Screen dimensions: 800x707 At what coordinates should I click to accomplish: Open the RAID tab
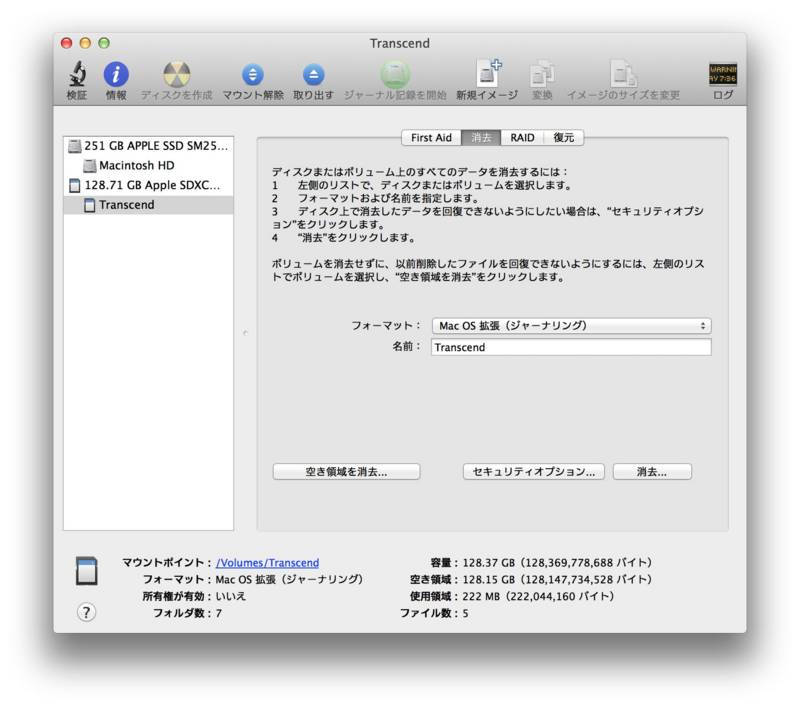point(521,138)
